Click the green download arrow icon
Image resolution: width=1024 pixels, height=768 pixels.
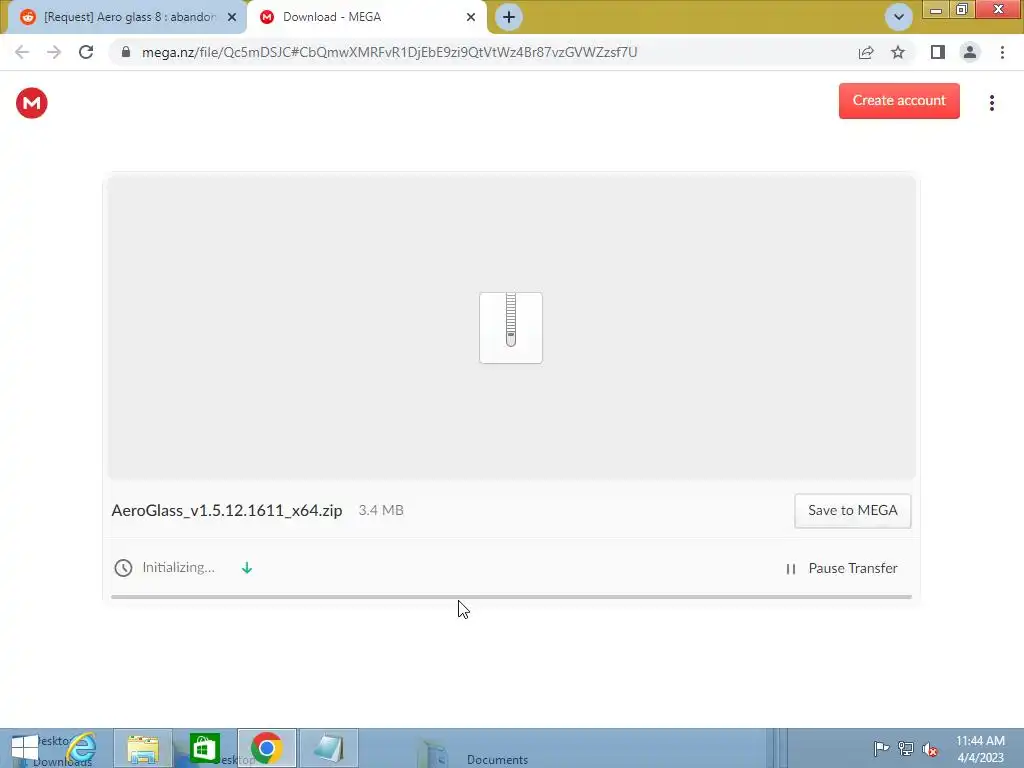pyautogui.click(x=247, y=568)
